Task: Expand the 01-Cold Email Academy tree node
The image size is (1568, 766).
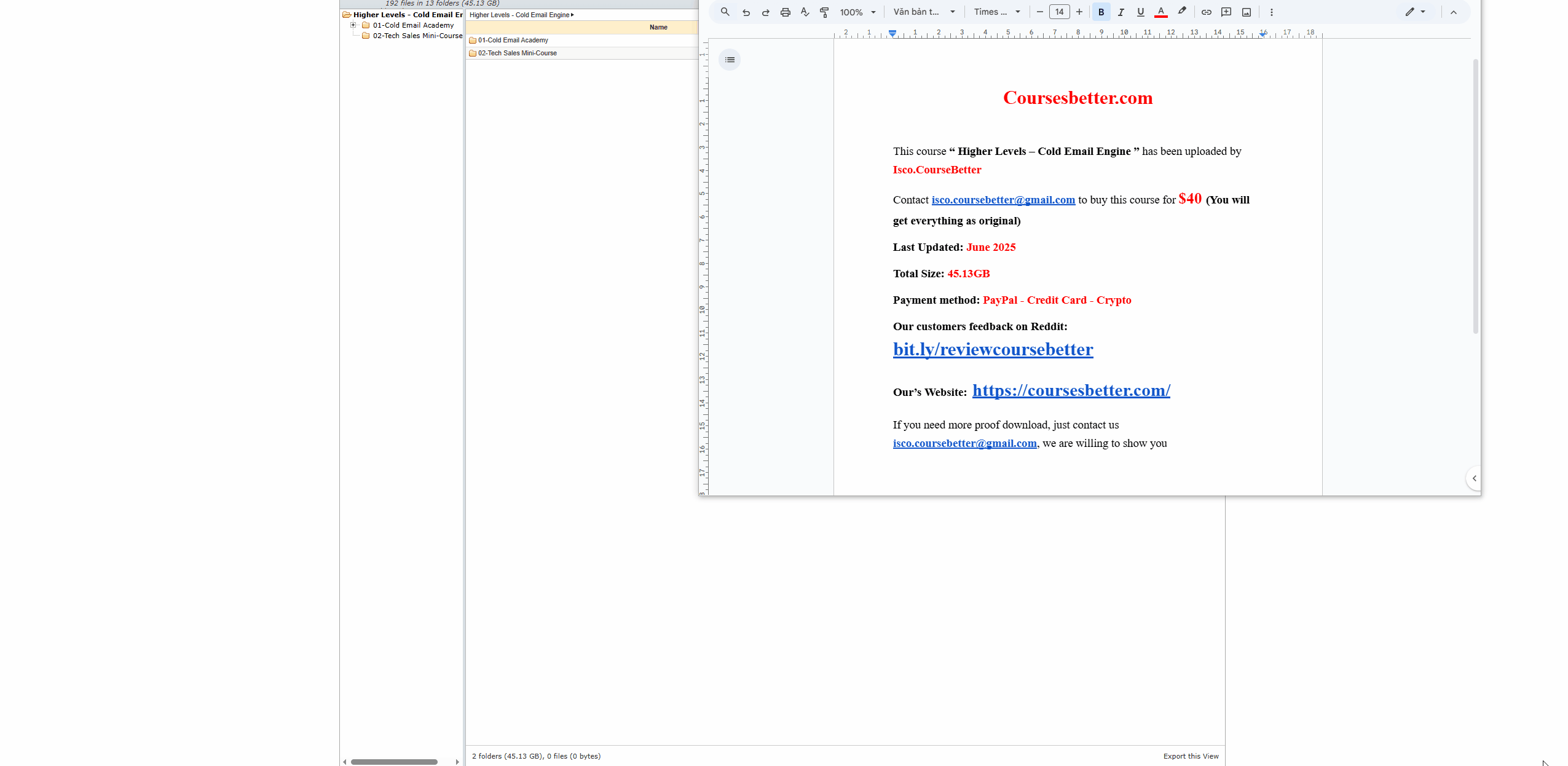Action: point(353,25)
